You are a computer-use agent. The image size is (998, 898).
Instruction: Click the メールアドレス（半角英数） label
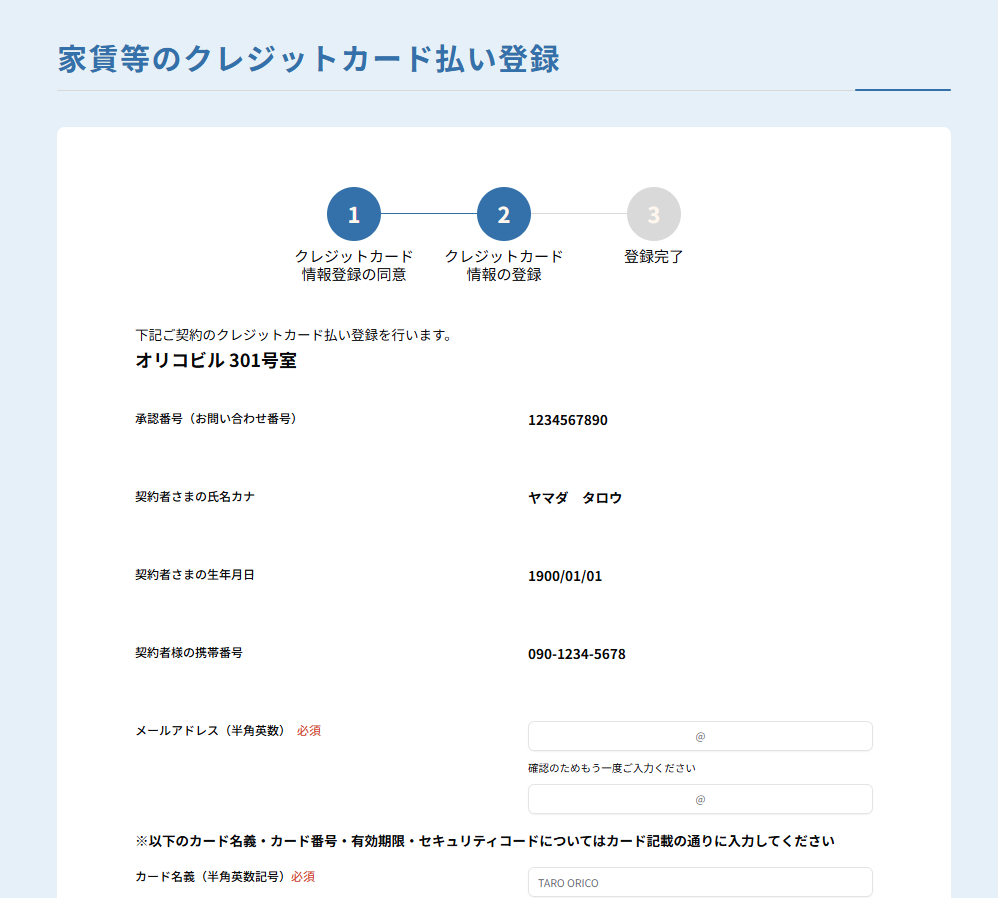[211, 731]
